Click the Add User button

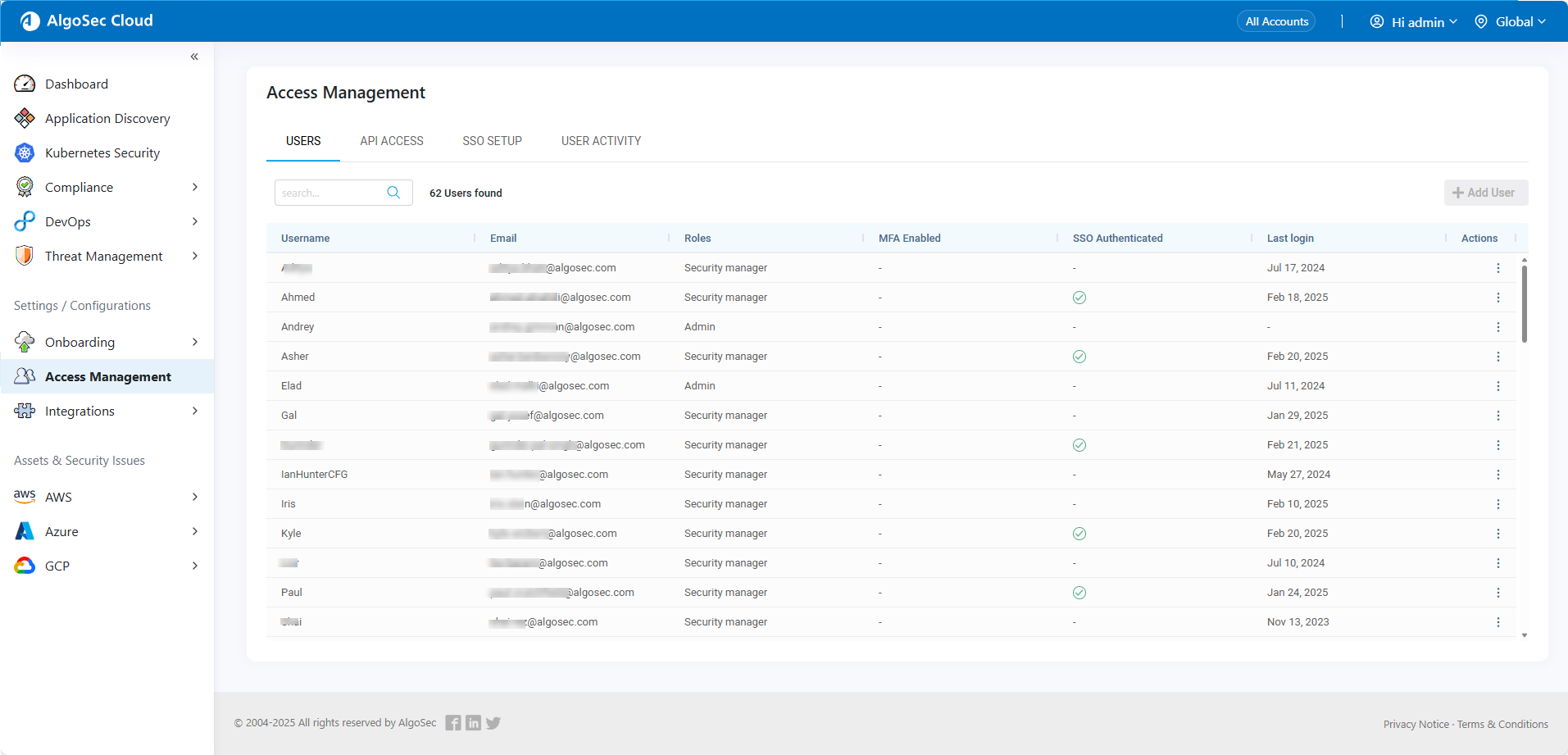pos(1485,193)
